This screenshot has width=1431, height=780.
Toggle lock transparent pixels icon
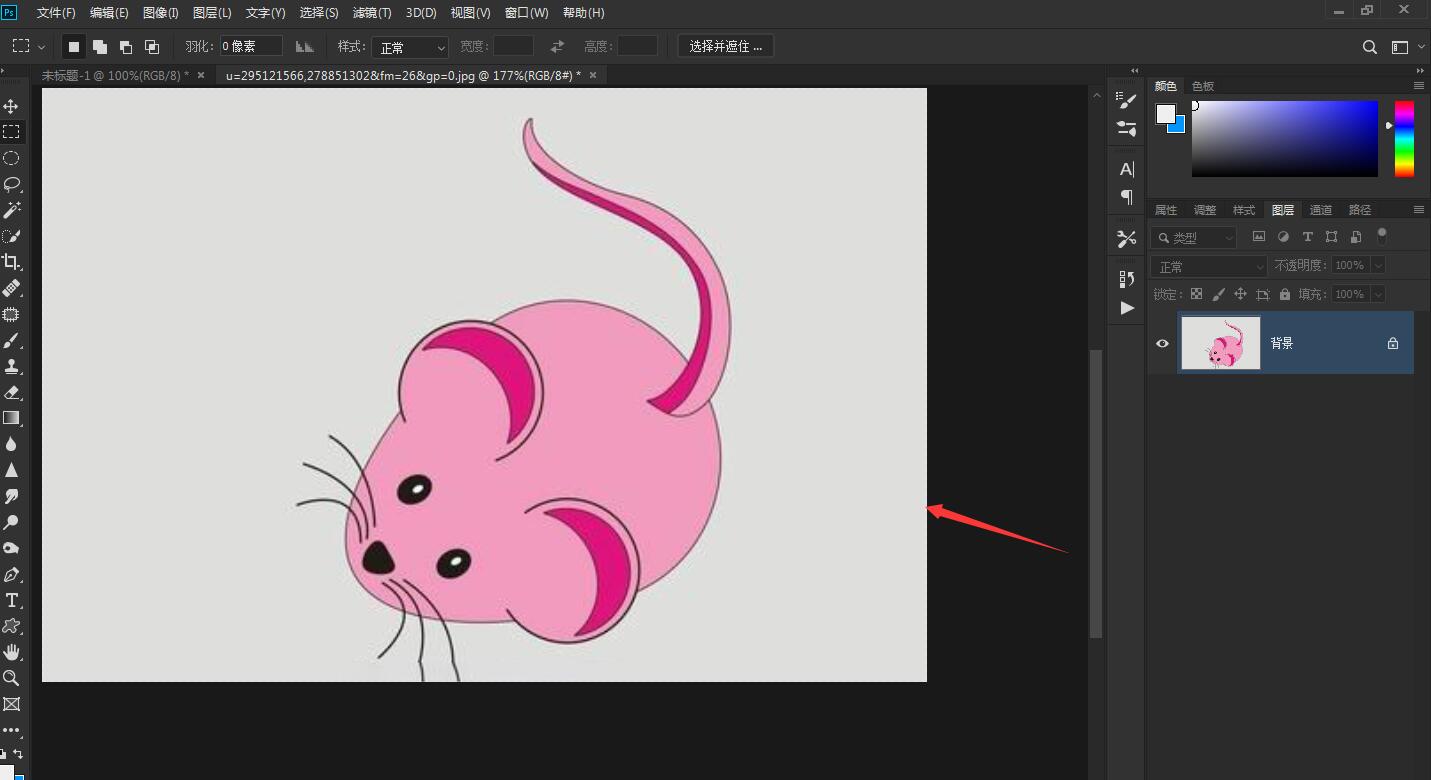tap(1196, 294)
